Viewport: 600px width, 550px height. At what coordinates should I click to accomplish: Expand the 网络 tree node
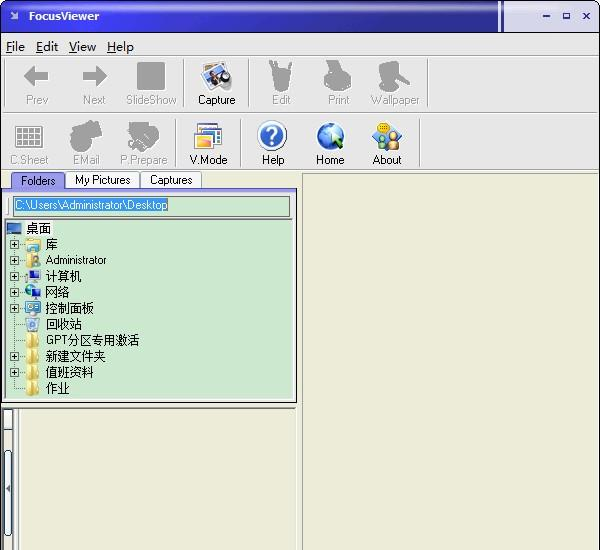pos(14,292)
